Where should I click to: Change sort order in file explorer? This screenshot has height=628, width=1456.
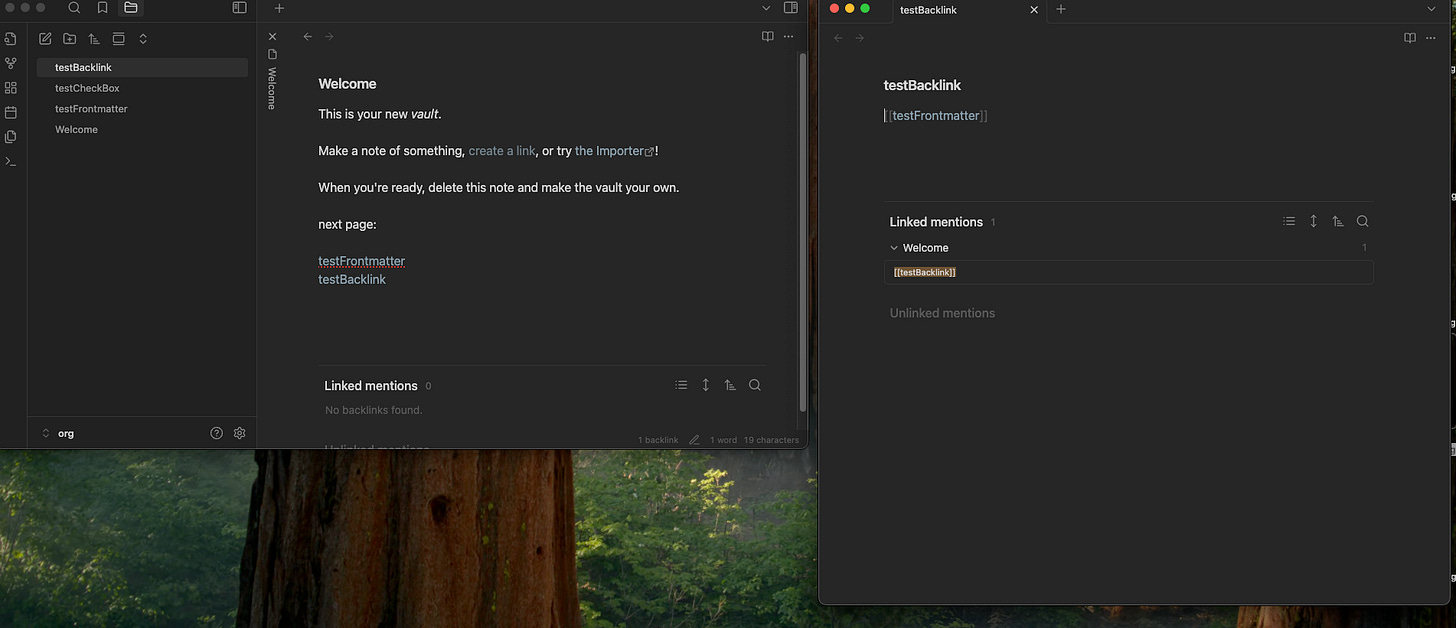(x=94, y=39)
